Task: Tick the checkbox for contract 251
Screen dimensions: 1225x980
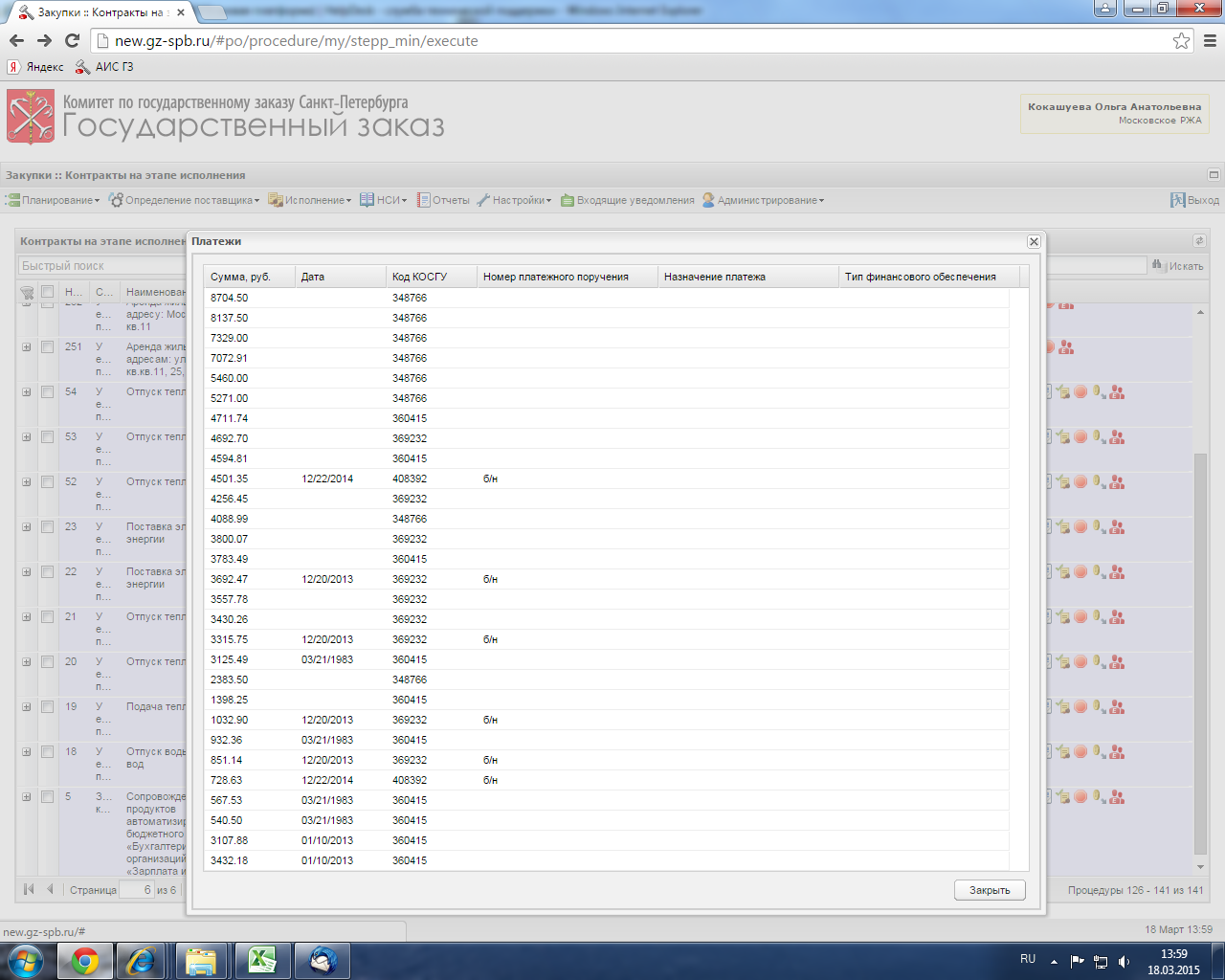Action: [x=47, y=347]
